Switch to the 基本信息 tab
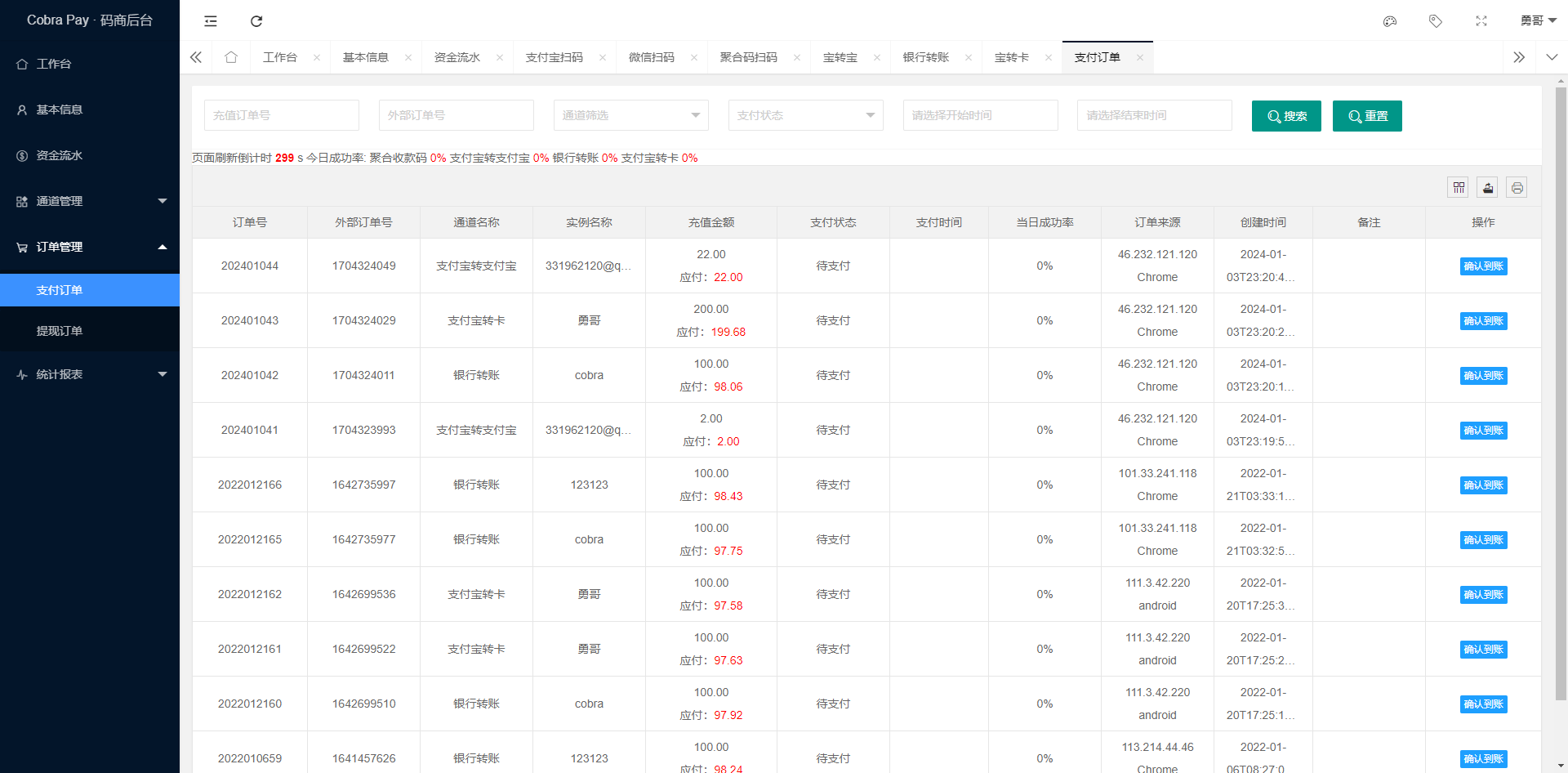 366,57
